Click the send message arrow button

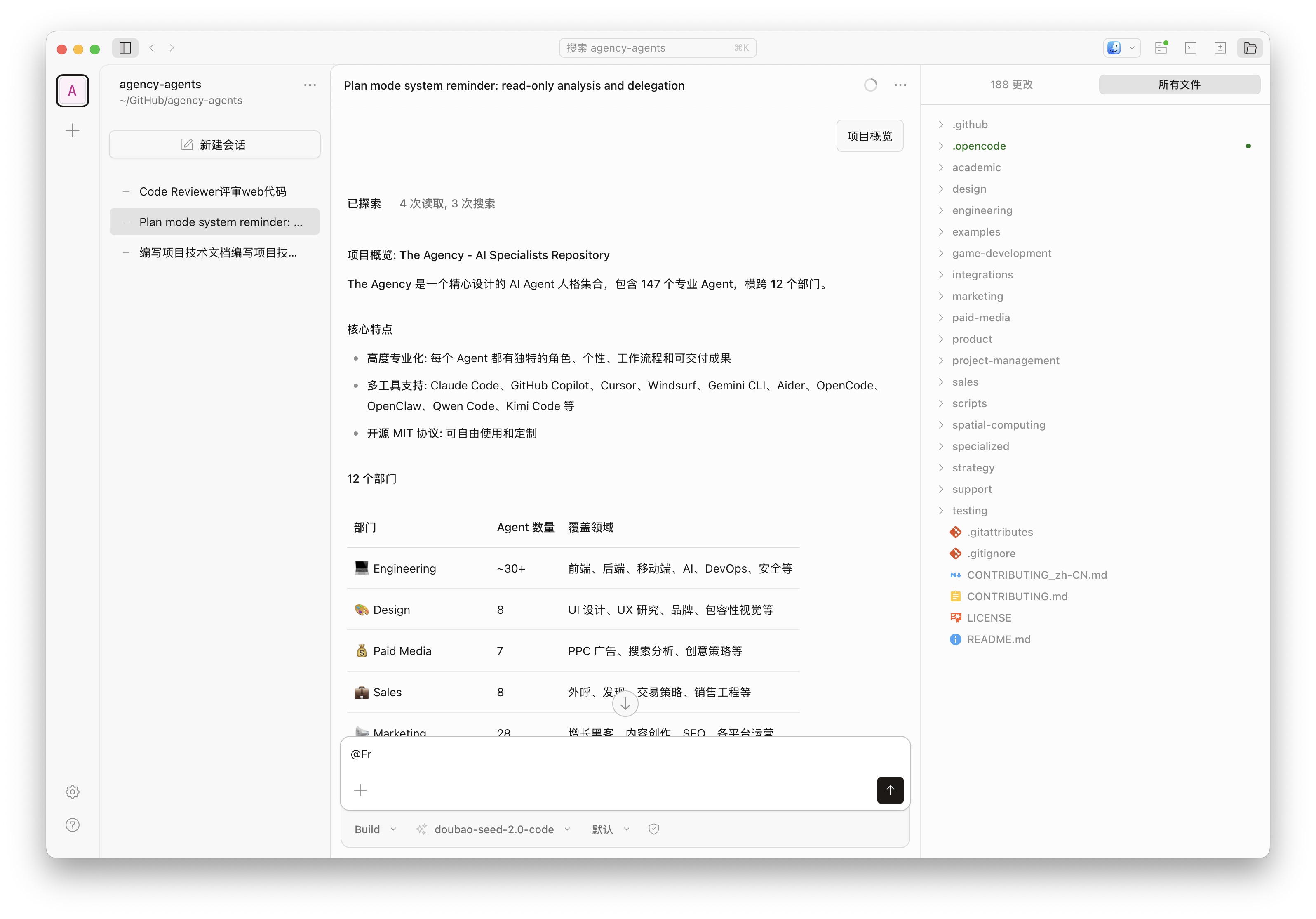(890, 790)
